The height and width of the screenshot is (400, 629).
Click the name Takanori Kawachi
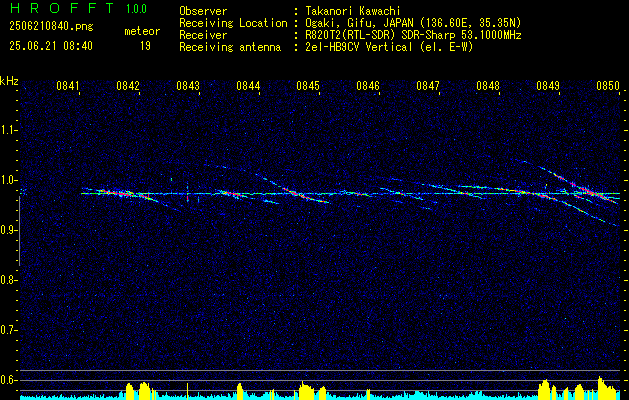click(352, 11)
